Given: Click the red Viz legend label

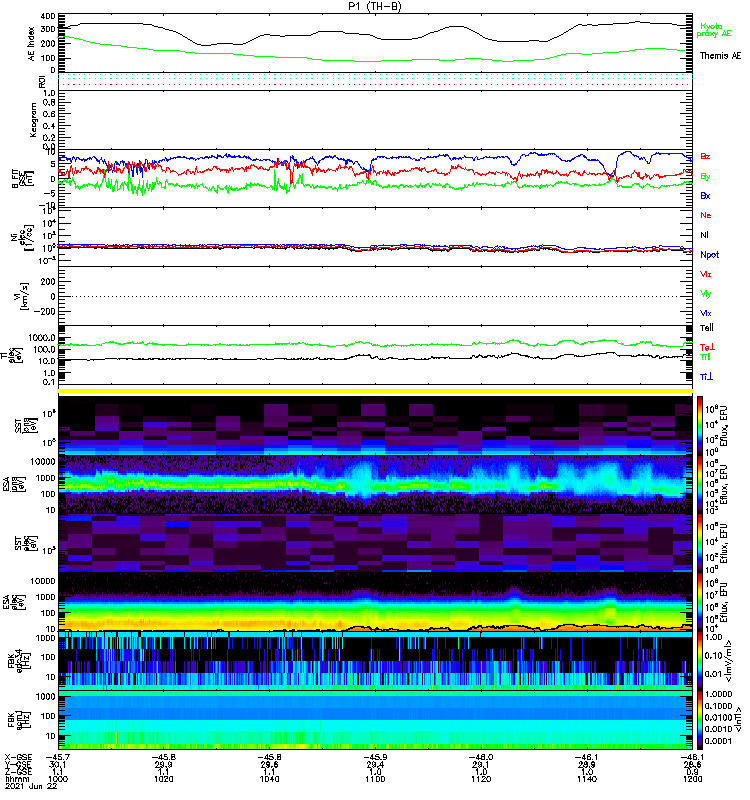Looking at the screenshot, I should (706, 274).
